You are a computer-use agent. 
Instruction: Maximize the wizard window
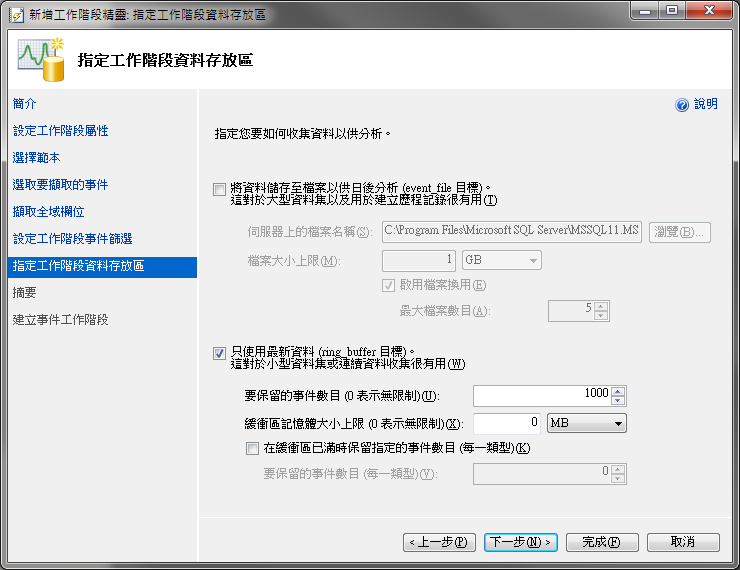point(672,10)
